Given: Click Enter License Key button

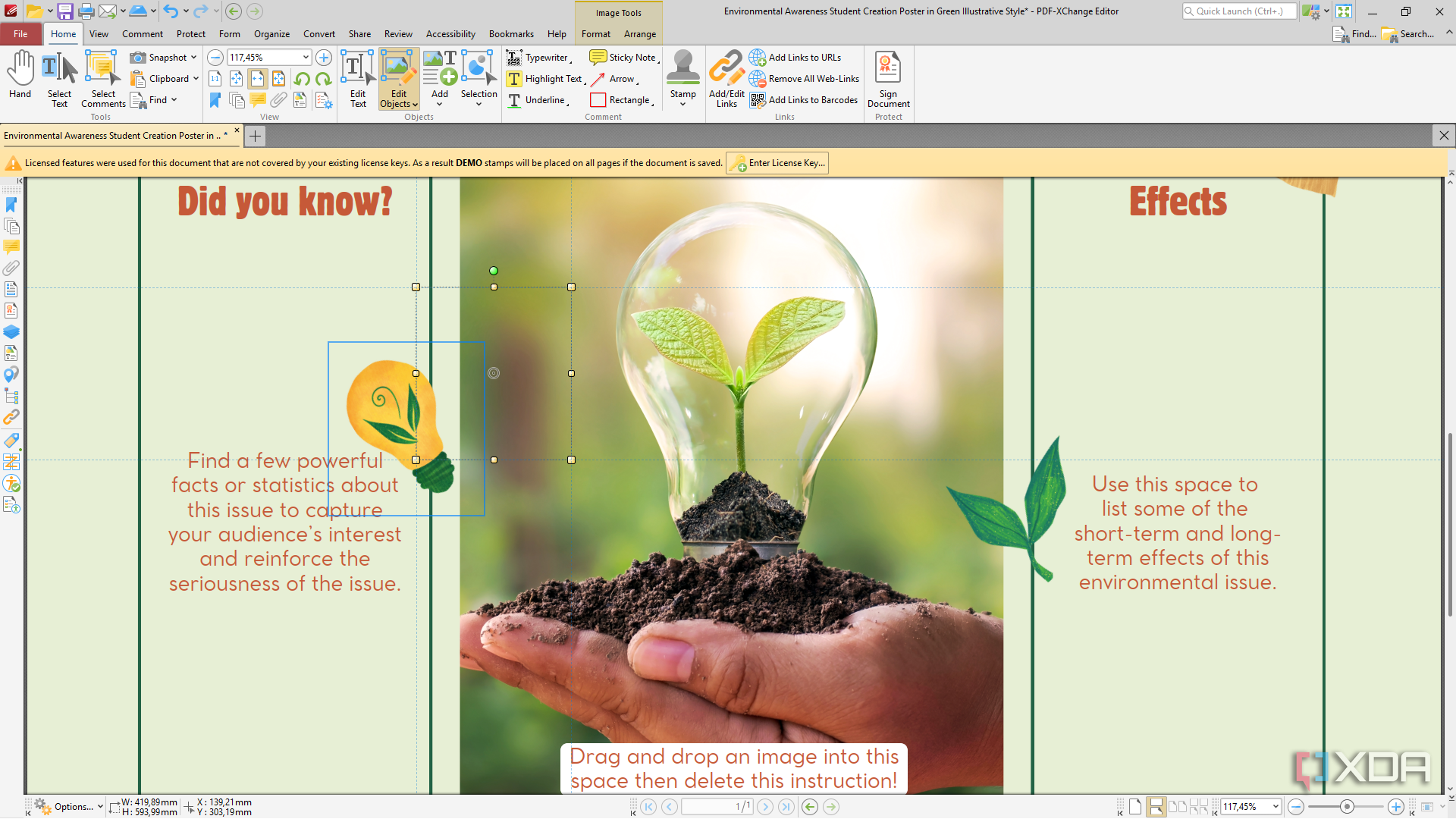Looking at the screenshot, I should click(777, 163).
